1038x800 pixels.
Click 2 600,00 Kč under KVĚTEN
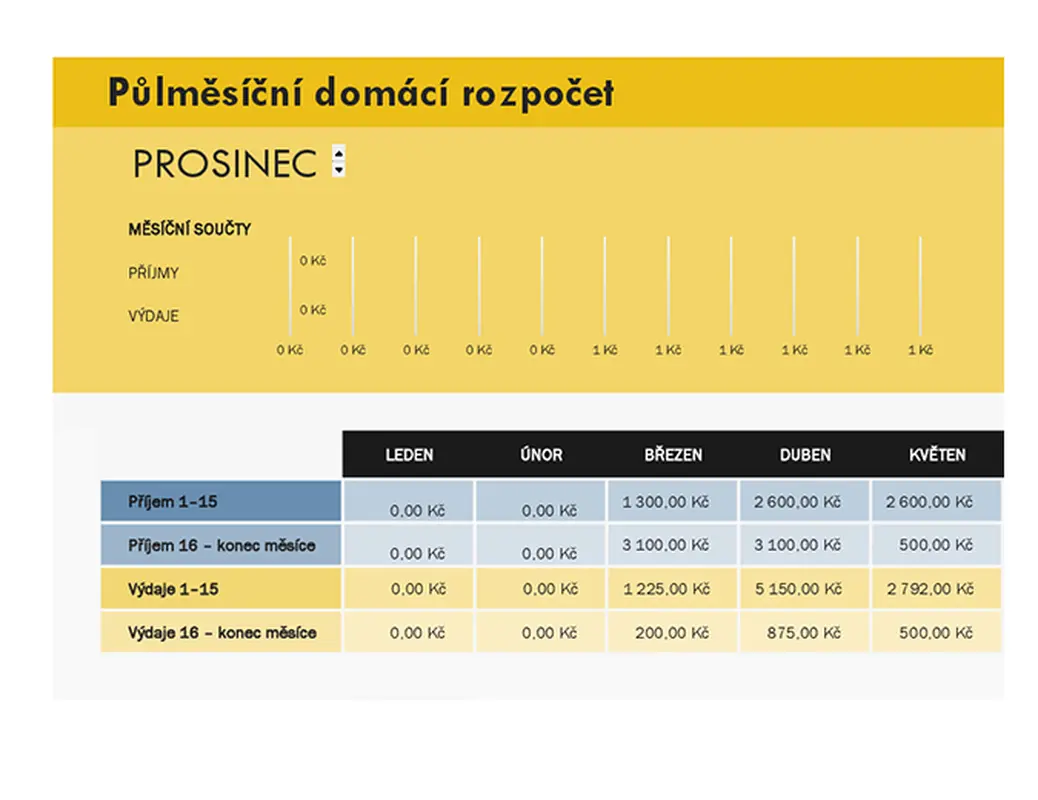(937, 501)
